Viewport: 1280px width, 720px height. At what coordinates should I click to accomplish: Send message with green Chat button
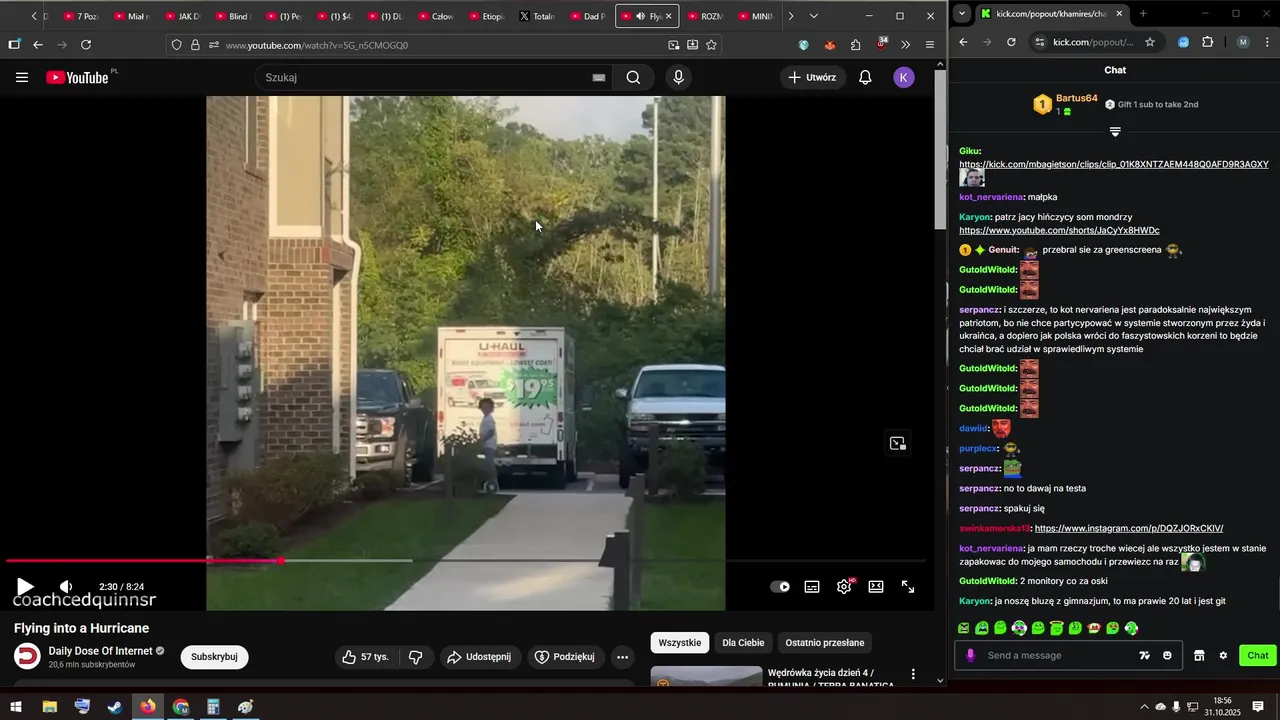(1258, 655)
